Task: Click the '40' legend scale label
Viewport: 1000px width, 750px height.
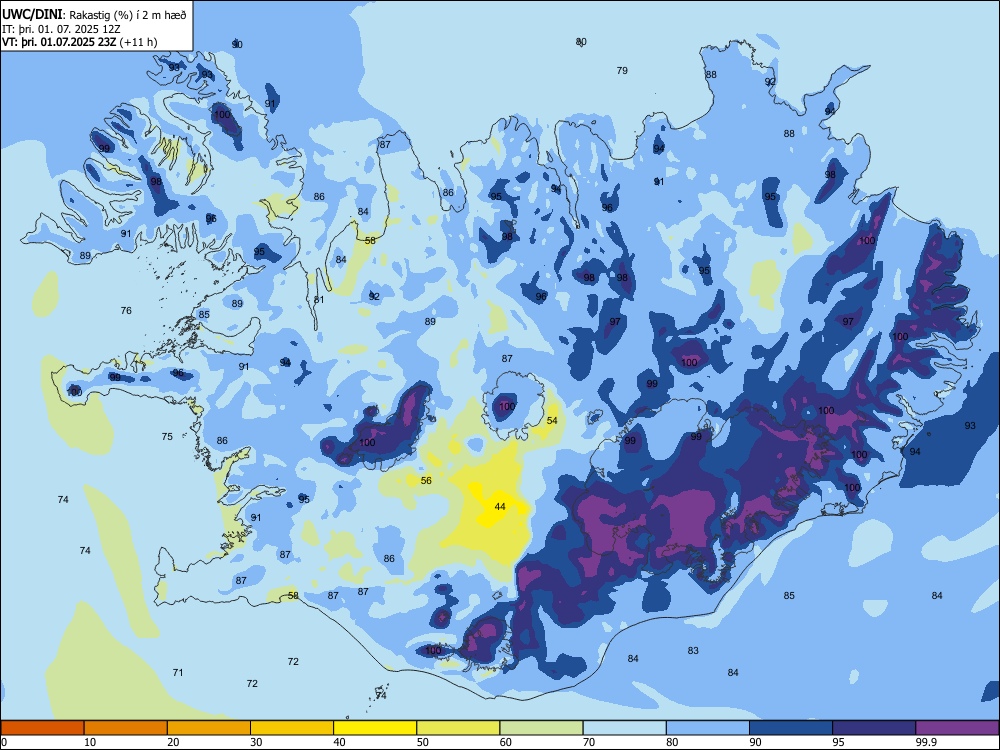Action: click(340, 742)
